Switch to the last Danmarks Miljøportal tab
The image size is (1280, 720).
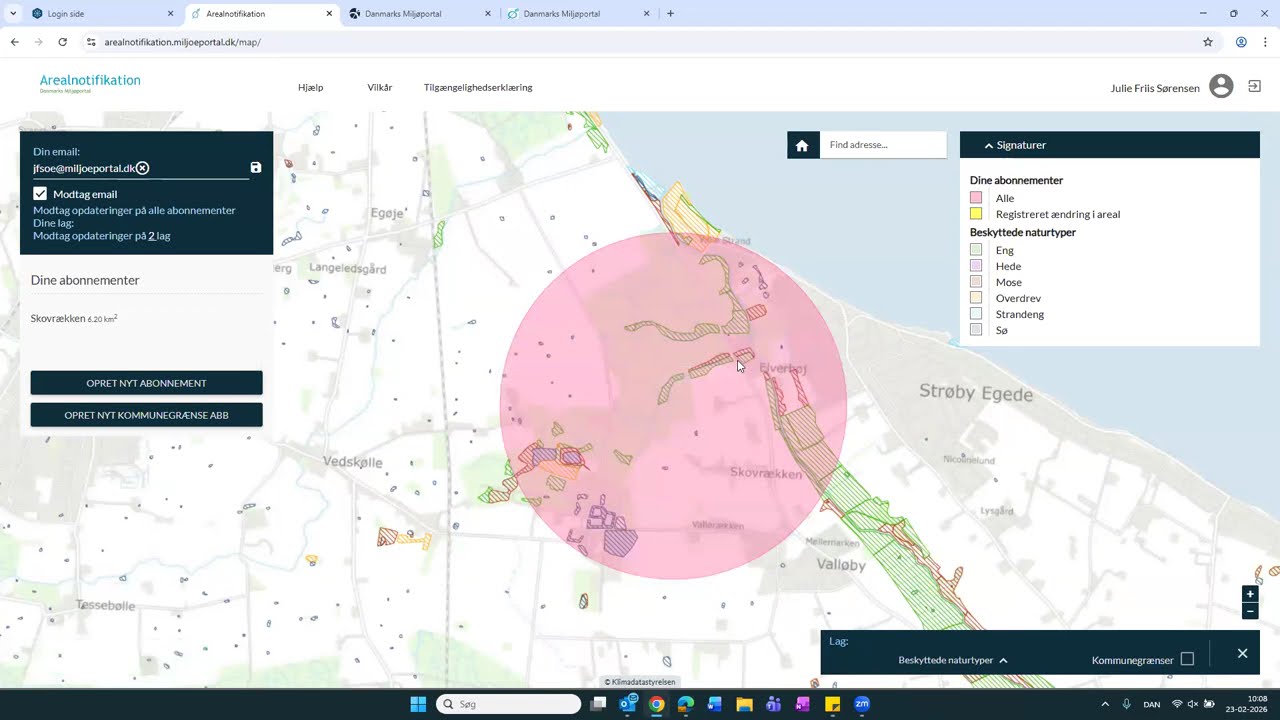(578, 14)
